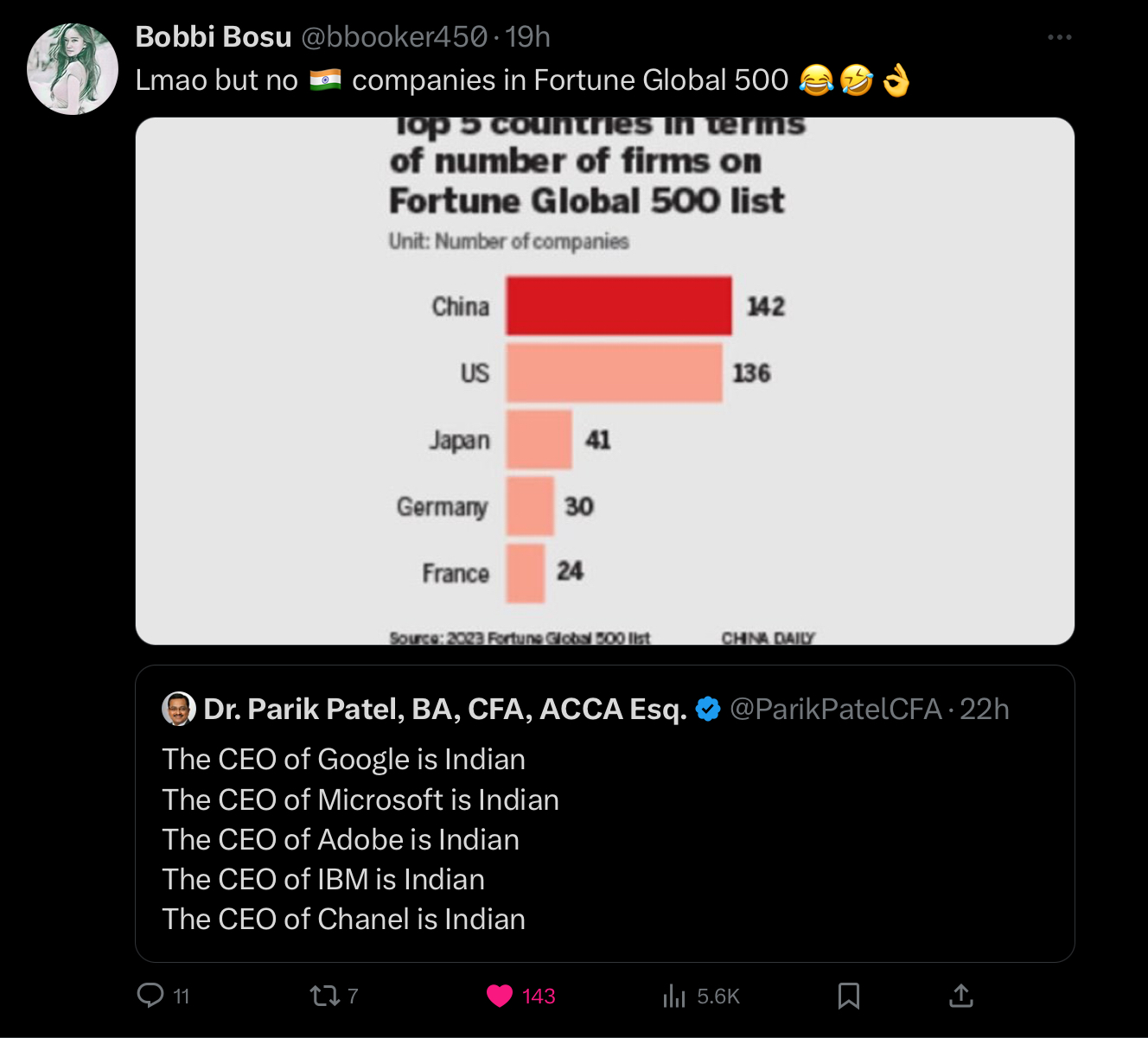Click the red China bar in the chart
Viewport: 1148px width, 1038px height.
click(x=618, y=306)
